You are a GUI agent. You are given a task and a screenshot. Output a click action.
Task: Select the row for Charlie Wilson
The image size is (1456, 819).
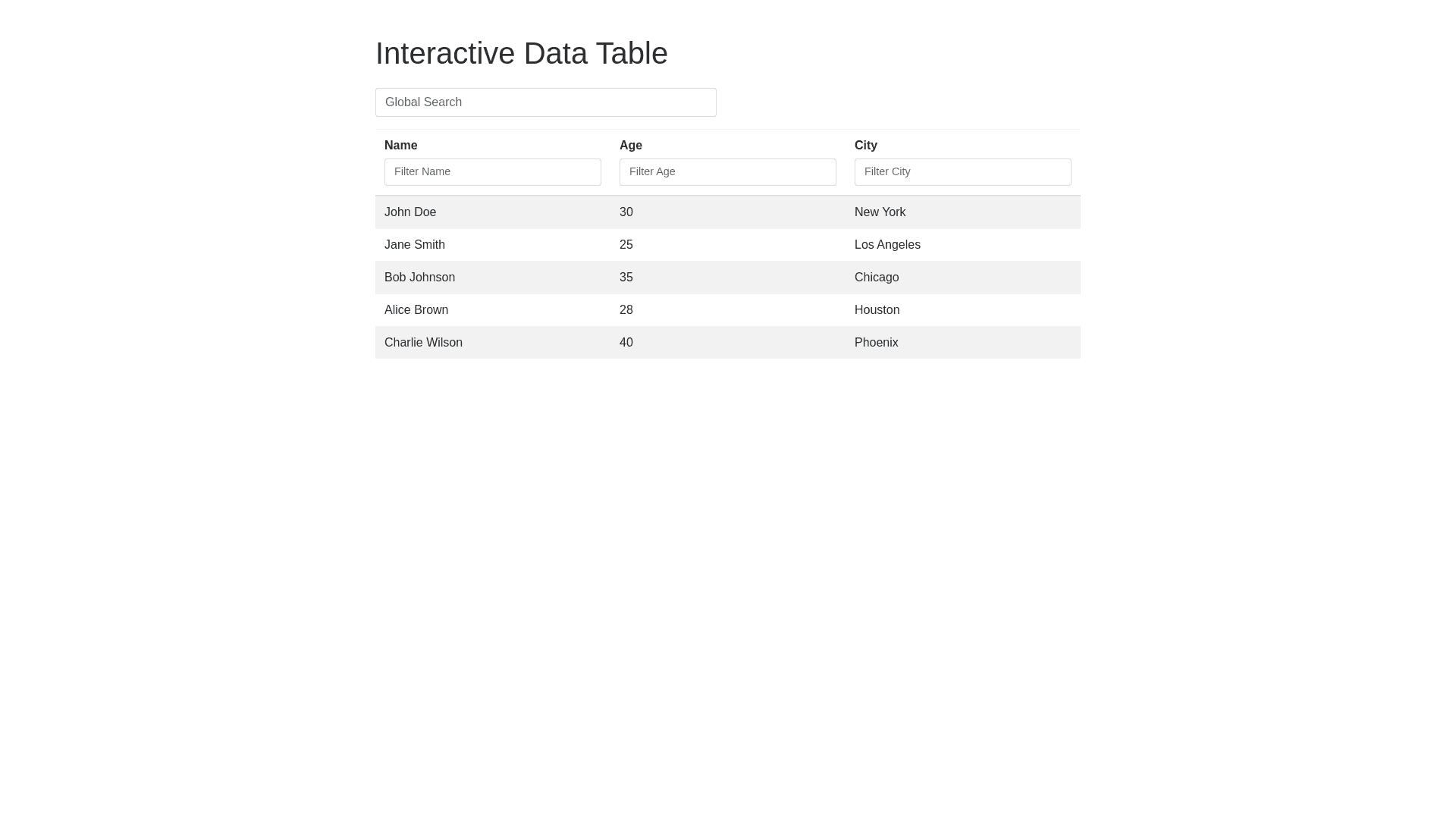click(422, 342)
